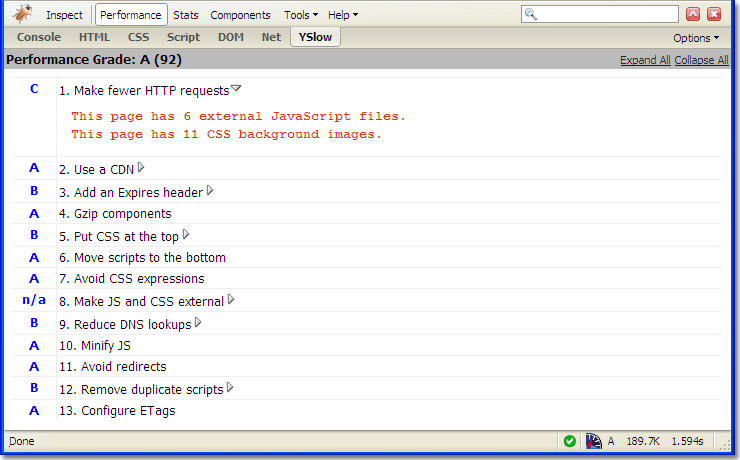740x460 pixels.
Task: Click the Firebug bug icon
Action: coord(22,15)
